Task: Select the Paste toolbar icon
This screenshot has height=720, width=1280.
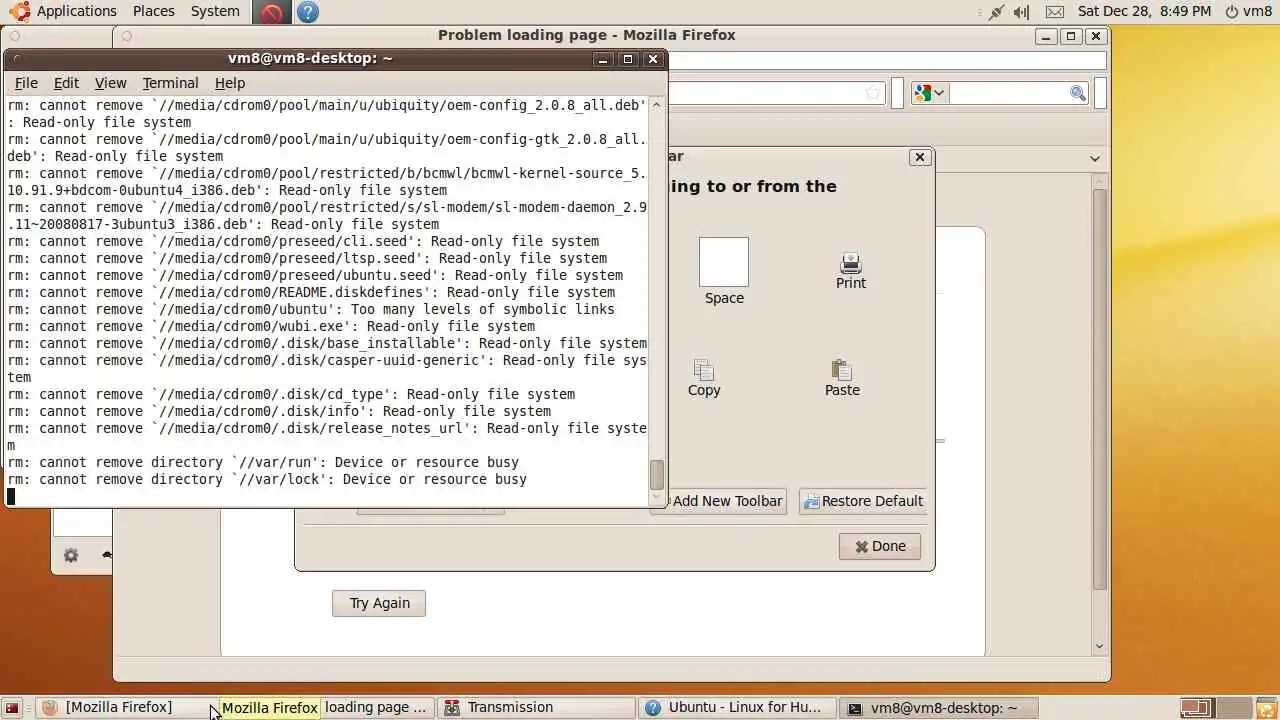Action: click(842, 378)
